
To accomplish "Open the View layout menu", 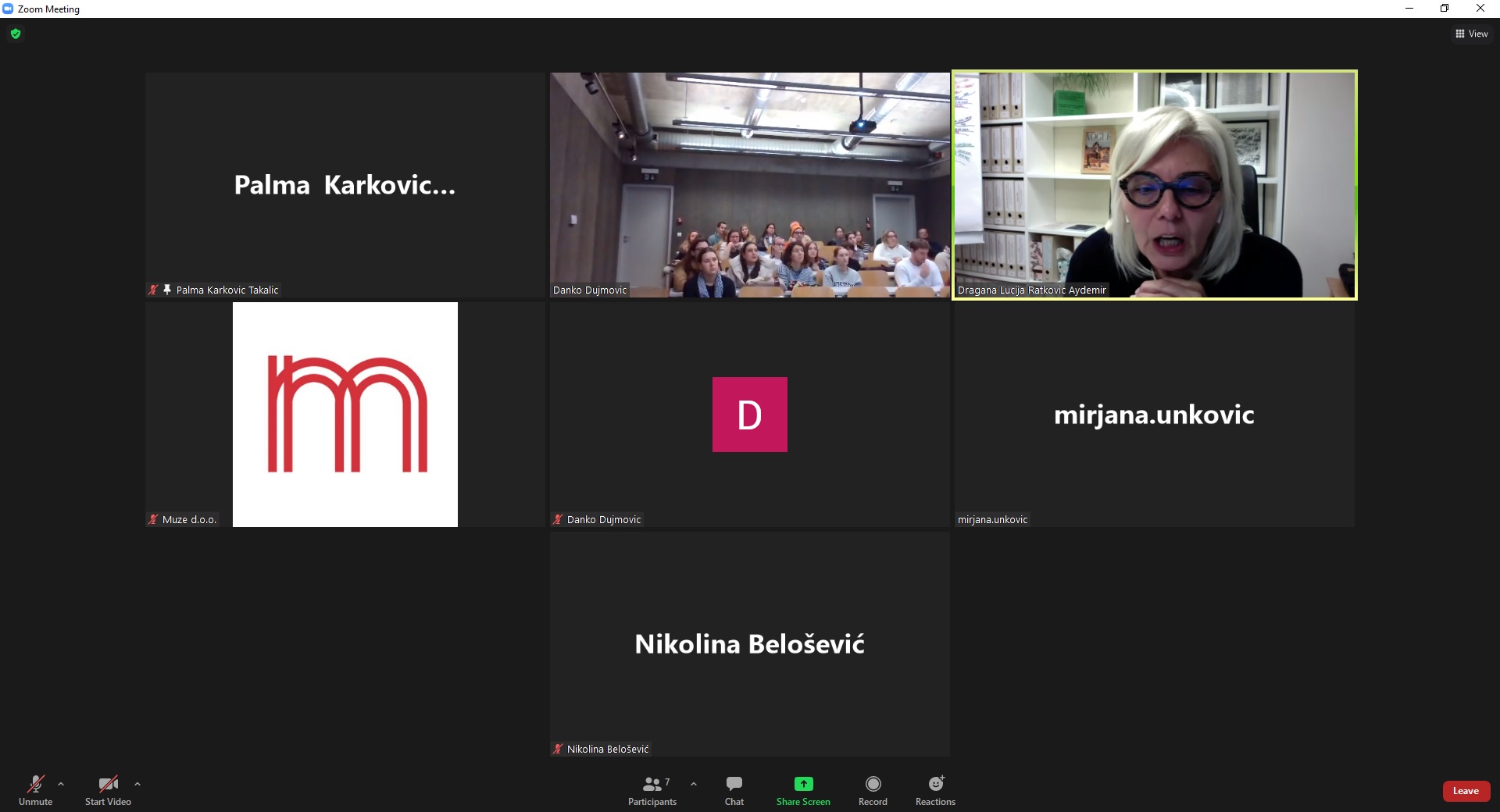I will pyautogui.click(x=1471, y=34).
